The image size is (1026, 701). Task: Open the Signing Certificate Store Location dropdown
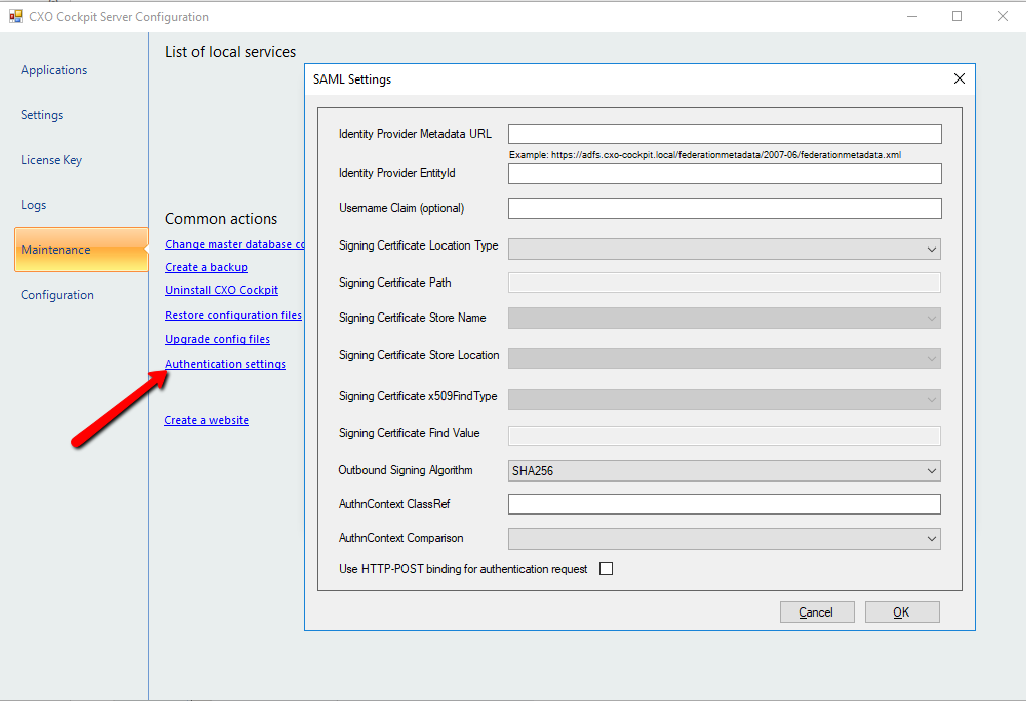click(x=723, y=358)
